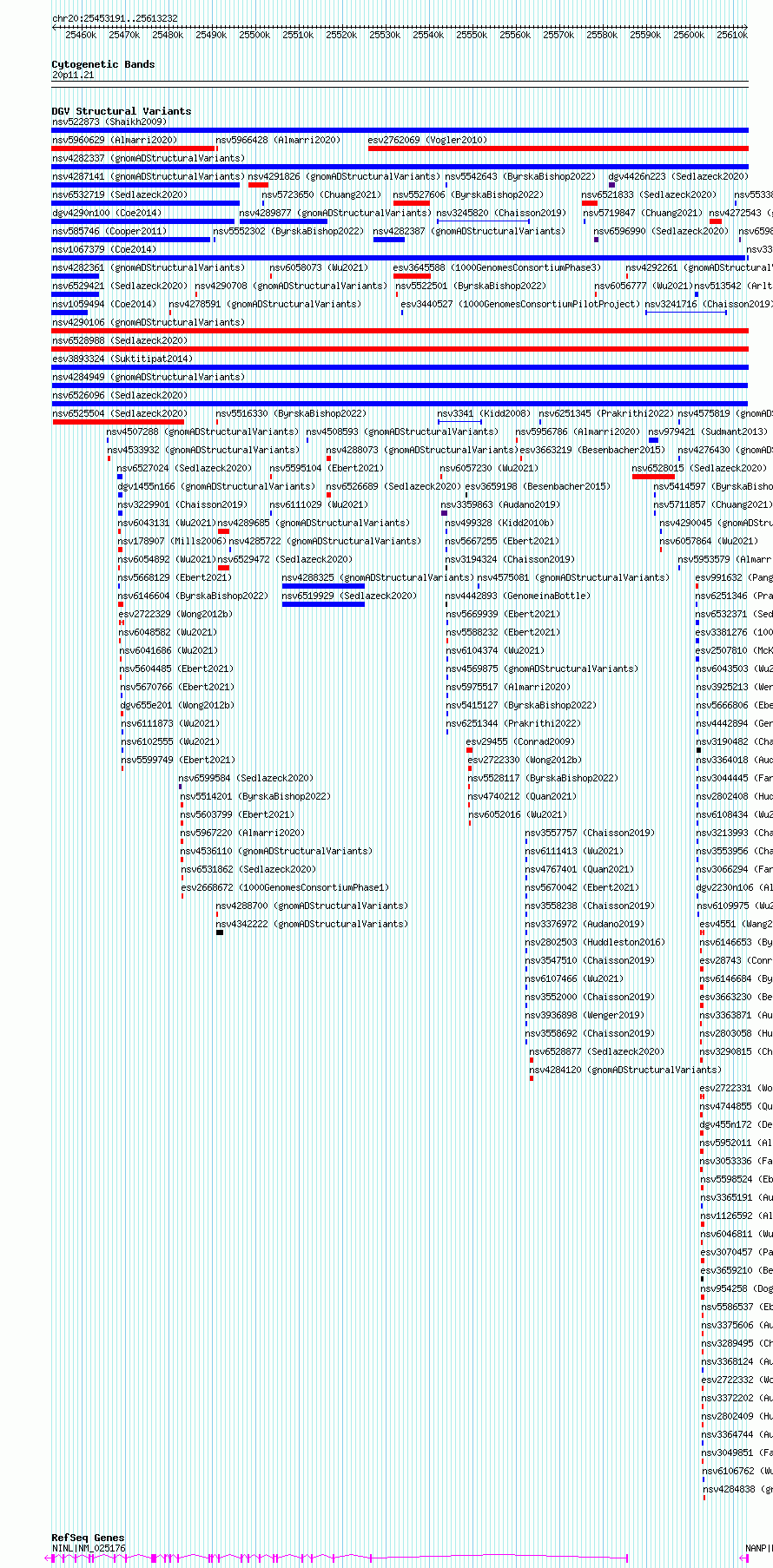Click the red bar under nsv5527606
Image resolution: width=773 pixels, height=1568 pixels.
[x=412, y=203]
